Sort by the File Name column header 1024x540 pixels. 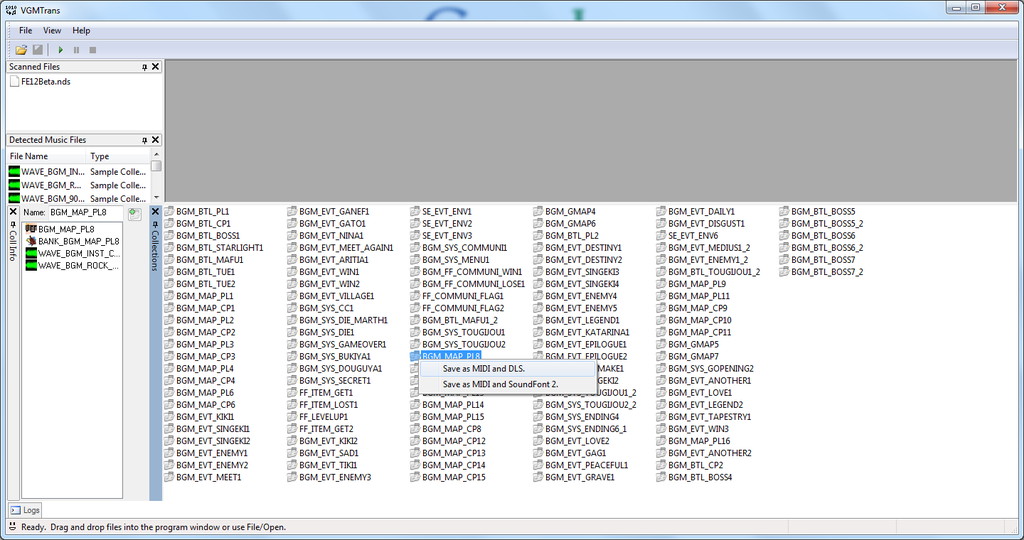pyautogui.click(x=46, y=156)
